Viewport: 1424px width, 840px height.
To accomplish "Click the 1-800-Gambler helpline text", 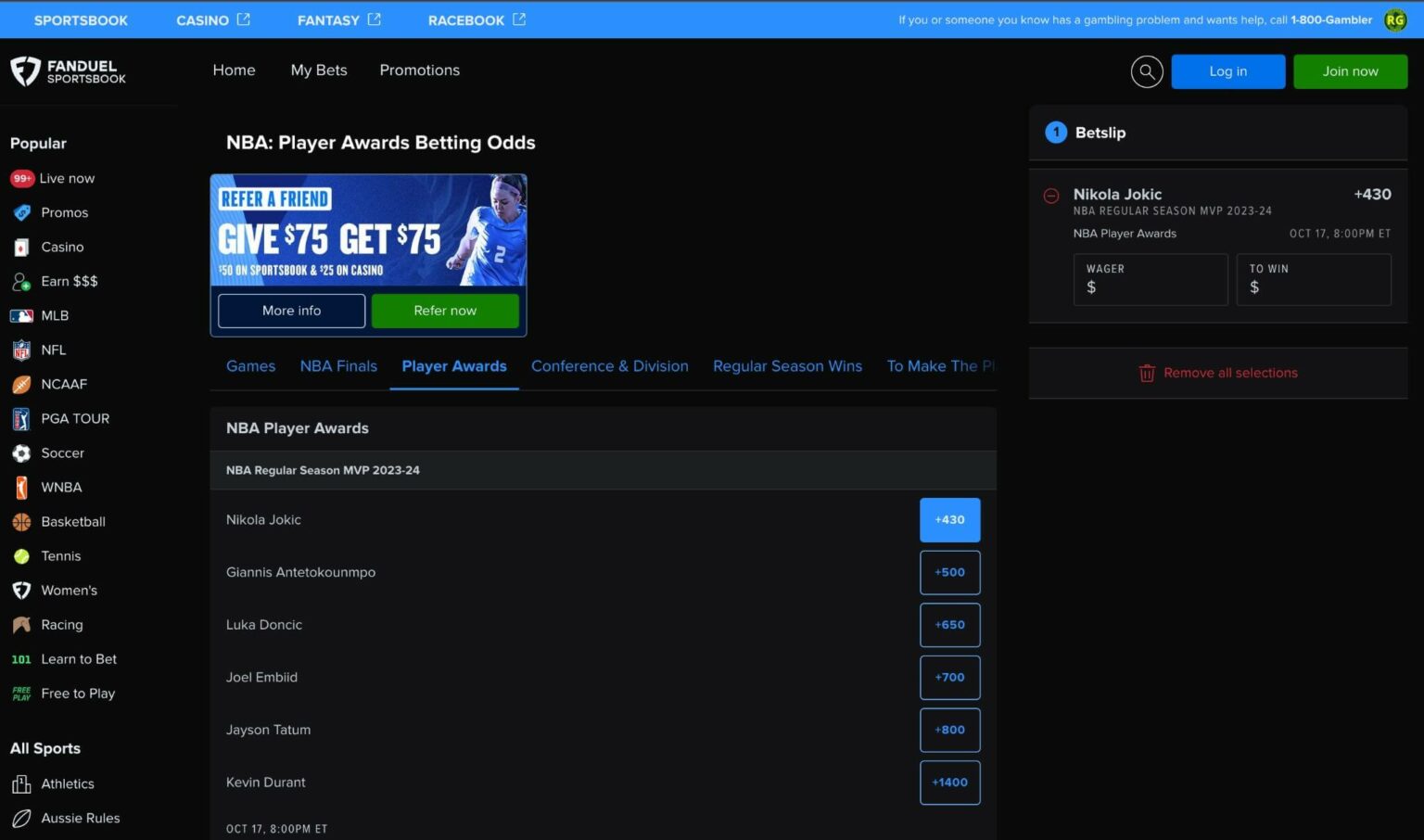I will click(1331, 19).
